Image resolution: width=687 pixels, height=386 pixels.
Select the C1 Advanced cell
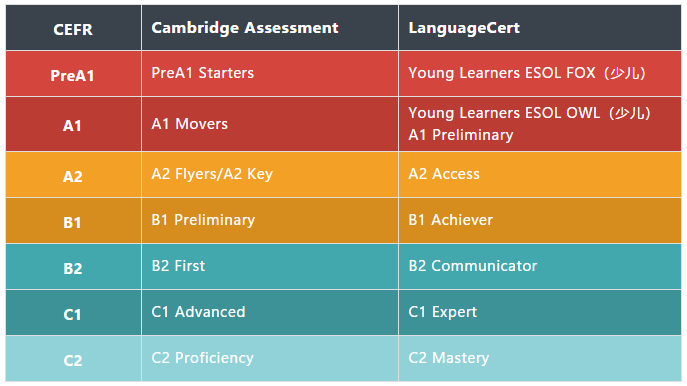[x=270, y=312]
